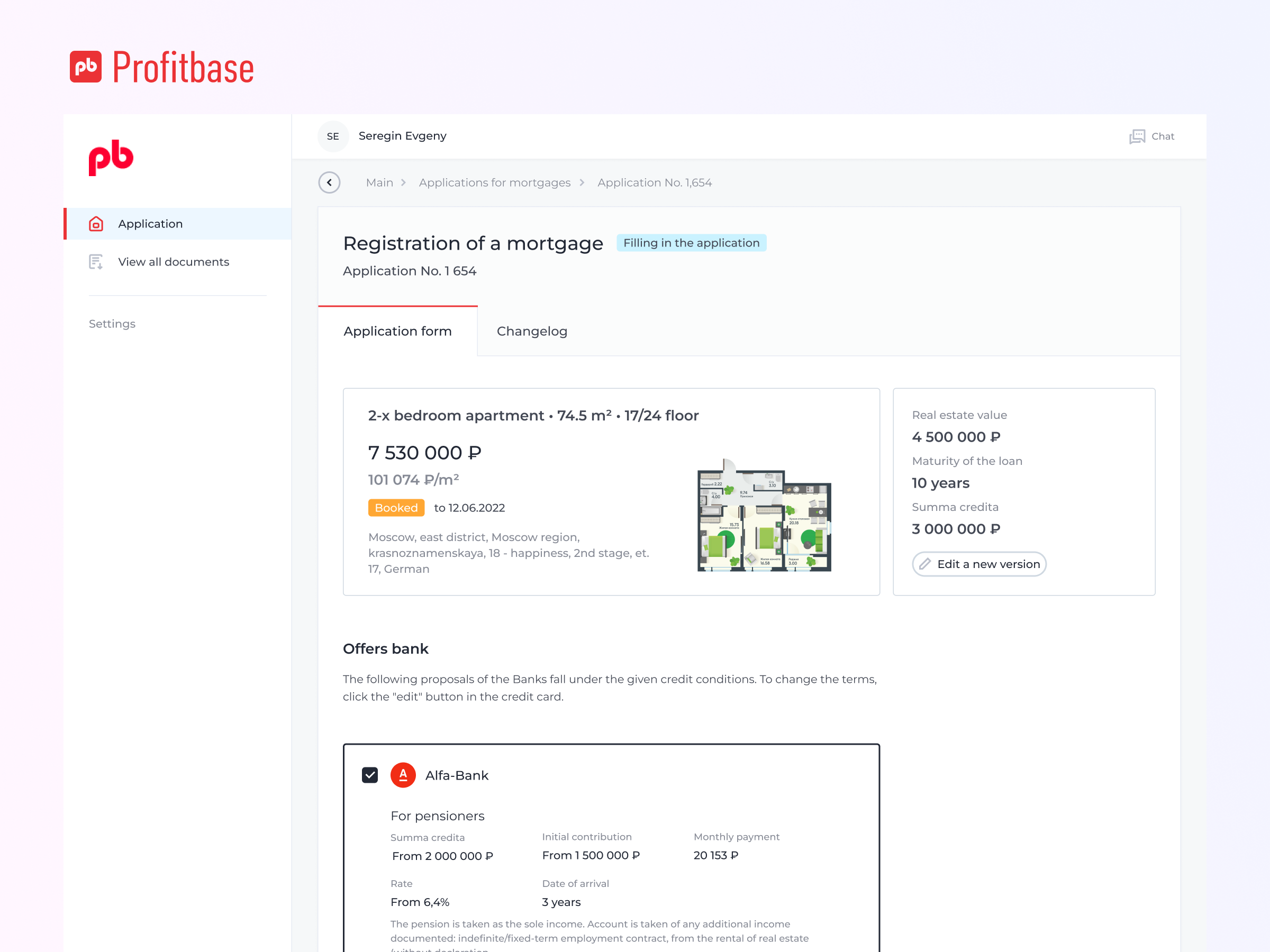The height and width of the screenshot is (952, 1270).
Task: Click the pencil icon in Edit button
Action: point(925,564)
